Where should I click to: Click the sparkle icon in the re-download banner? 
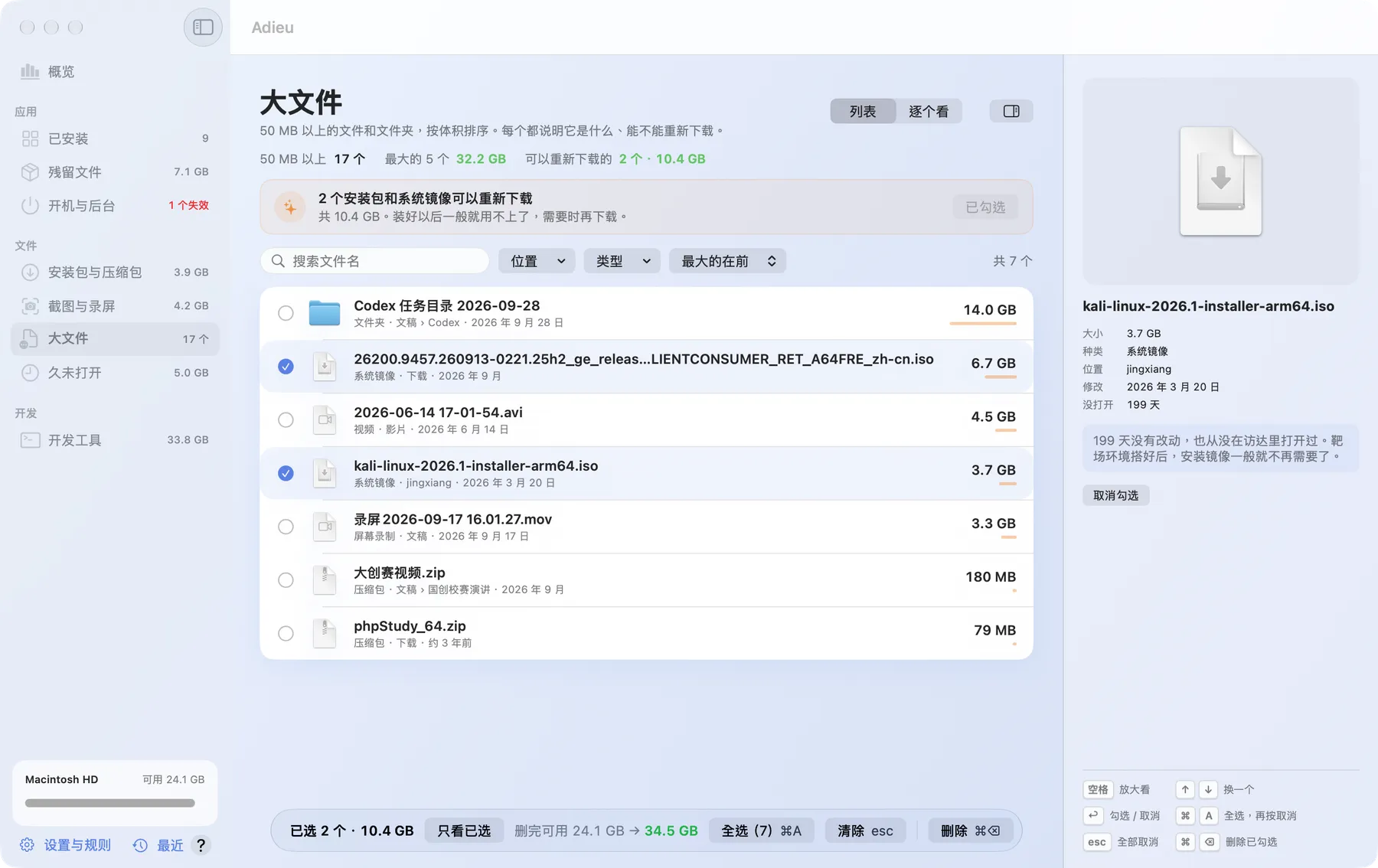(290, 207)
